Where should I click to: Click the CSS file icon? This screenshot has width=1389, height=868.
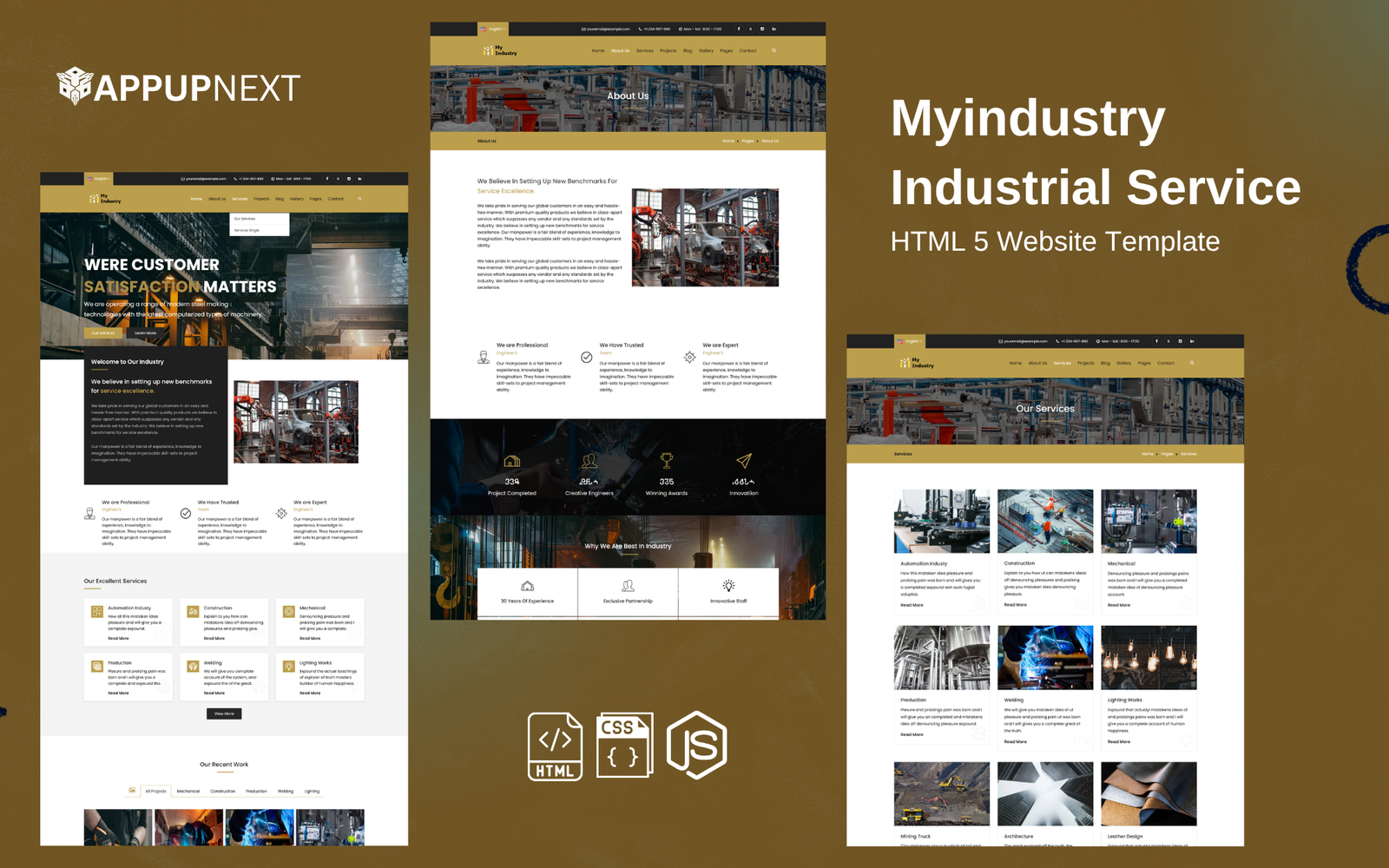click(x=624, y=746)
